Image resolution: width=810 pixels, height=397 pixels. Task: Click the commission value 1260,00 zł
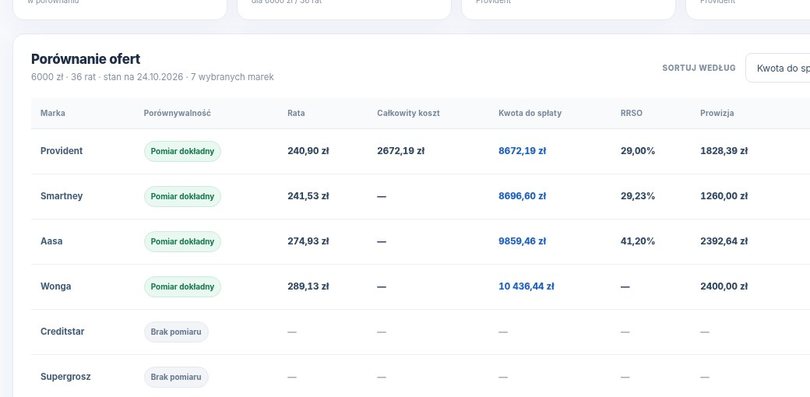pos(724,196)
